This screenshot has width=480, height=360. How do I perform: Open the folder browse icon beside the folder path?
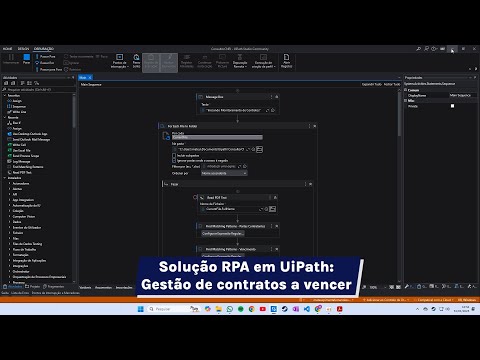[x=259, y=149]
